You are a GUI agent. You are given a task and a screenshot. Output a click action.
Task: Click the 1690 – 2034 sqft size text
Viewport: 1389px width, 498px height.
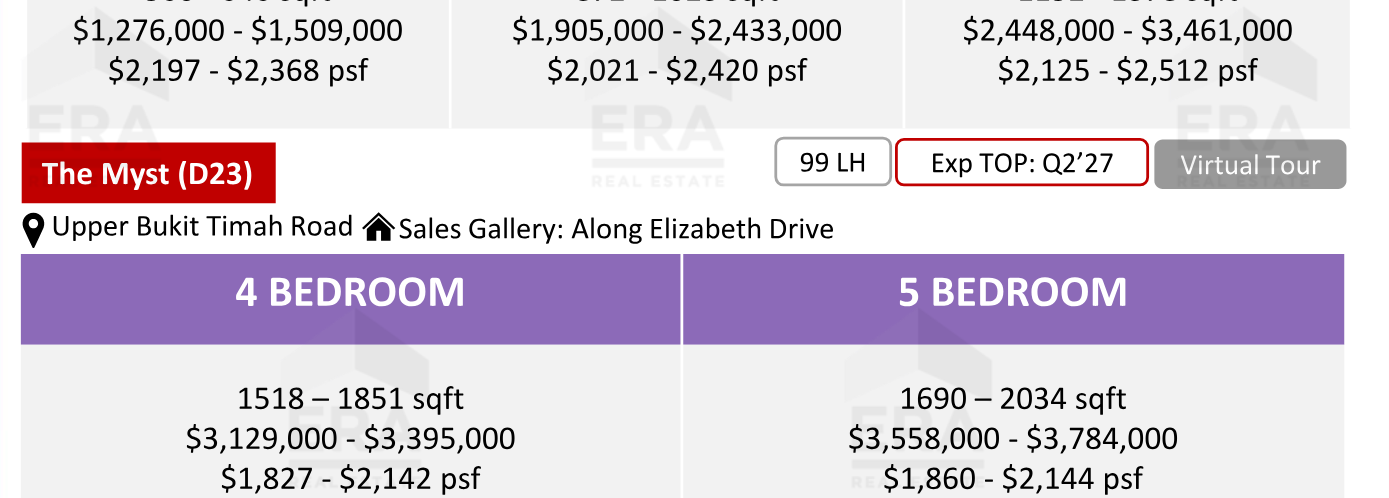pyautogui.click(x=1013, y=399)
